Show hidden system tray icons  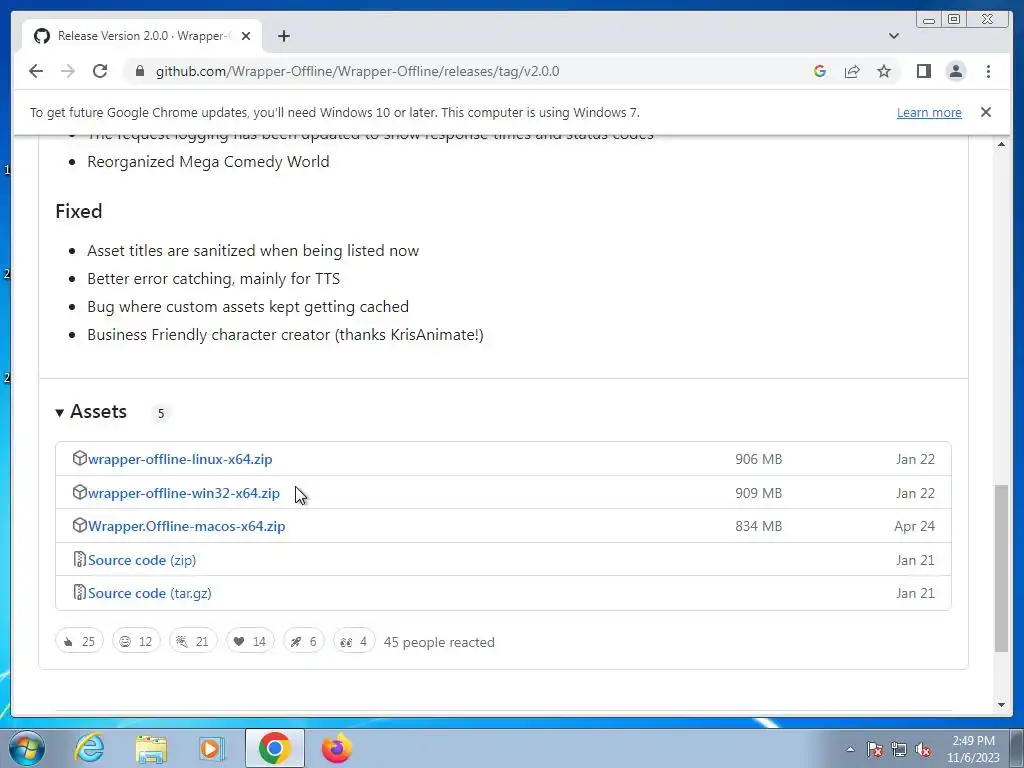click(850, 749)
